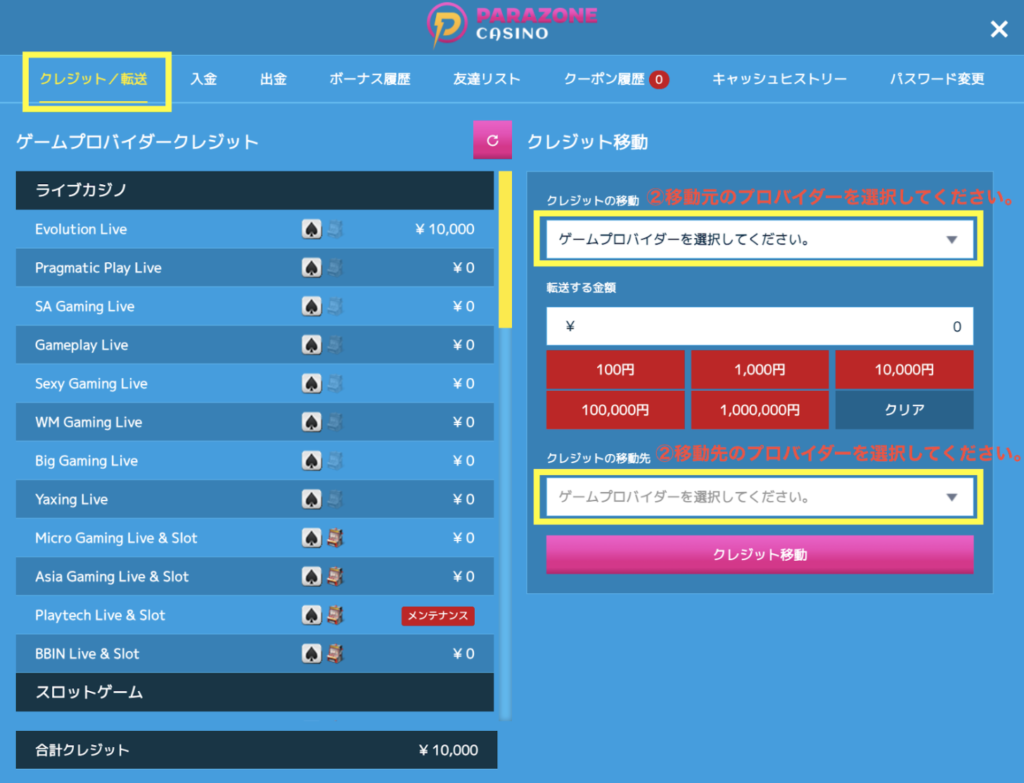The image size is (1024, 783).
Task: Click the provider list scrollbar thumb
Action: (x=505, y=249)
